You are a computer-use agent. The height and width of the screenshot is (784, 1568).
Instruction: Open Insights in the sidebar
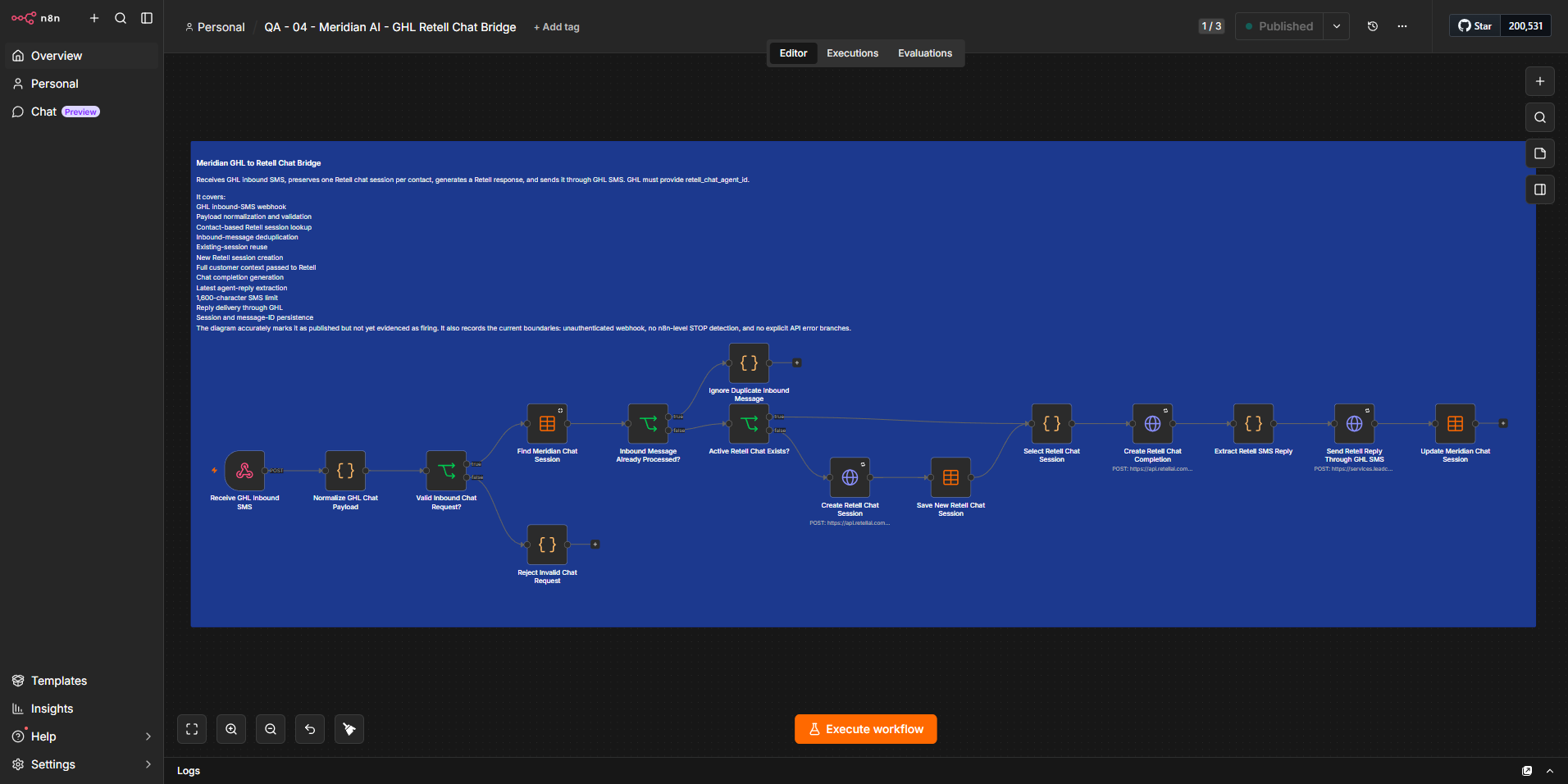81,709
